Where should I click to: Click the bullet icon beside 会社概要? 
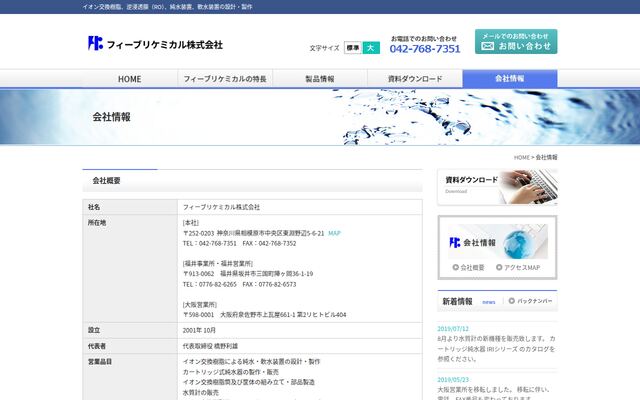tap(456, 267)
